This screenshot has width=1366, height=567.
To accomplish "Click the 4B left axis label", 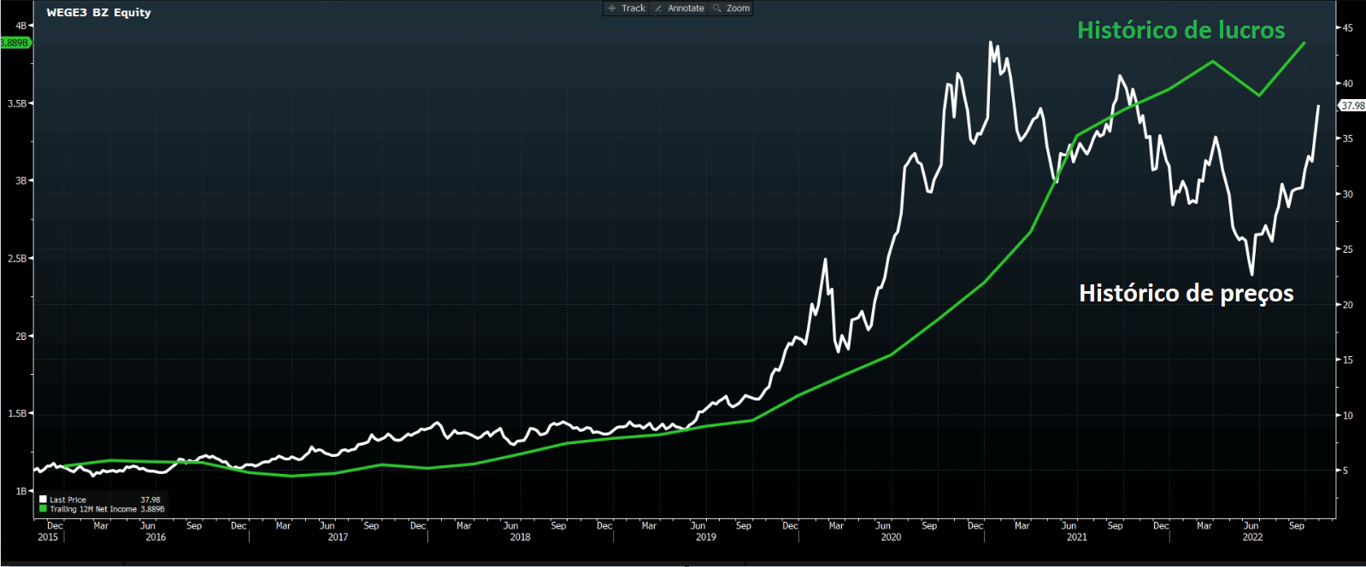I will pos(22,27).
